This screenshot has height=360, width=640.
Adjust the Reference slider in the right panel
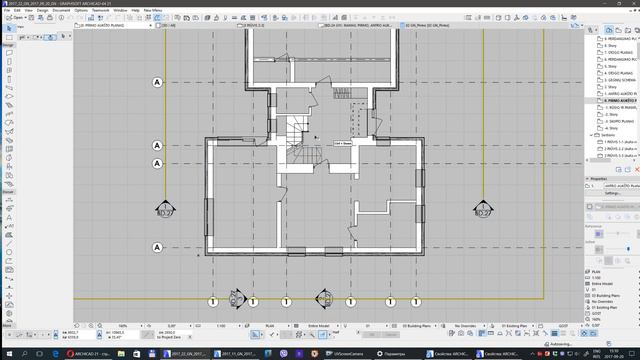tap(618, 234)
